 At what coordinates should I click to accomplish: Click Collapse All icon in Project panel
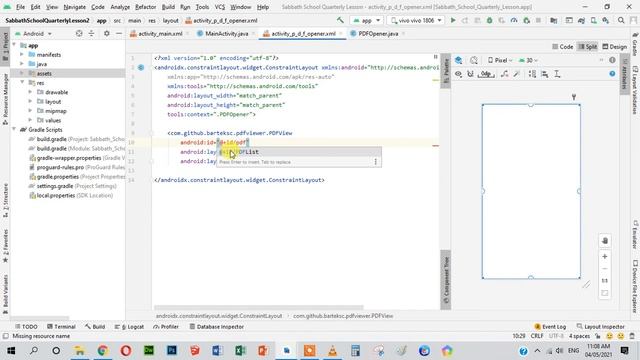point(91,33)
